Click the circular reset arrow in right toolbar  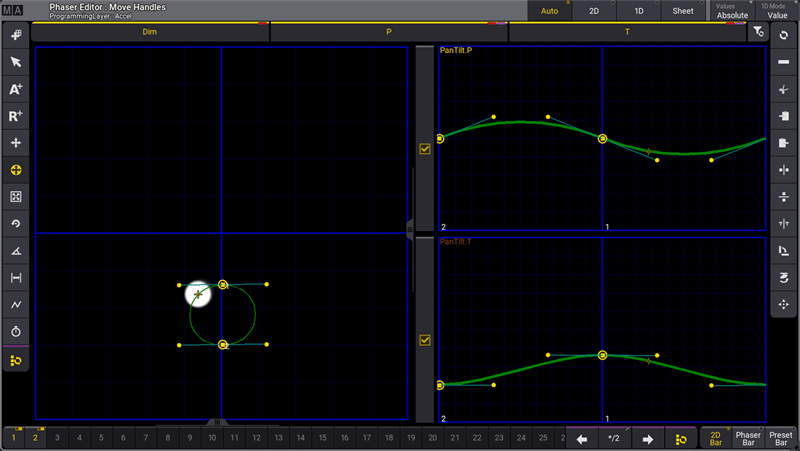pos(783,35)
